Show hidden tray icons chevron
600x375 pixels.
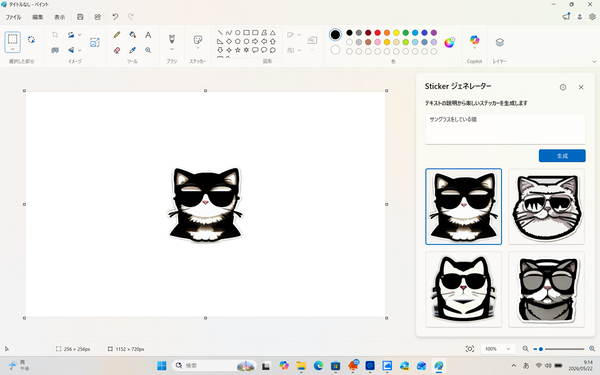(514, 365)
